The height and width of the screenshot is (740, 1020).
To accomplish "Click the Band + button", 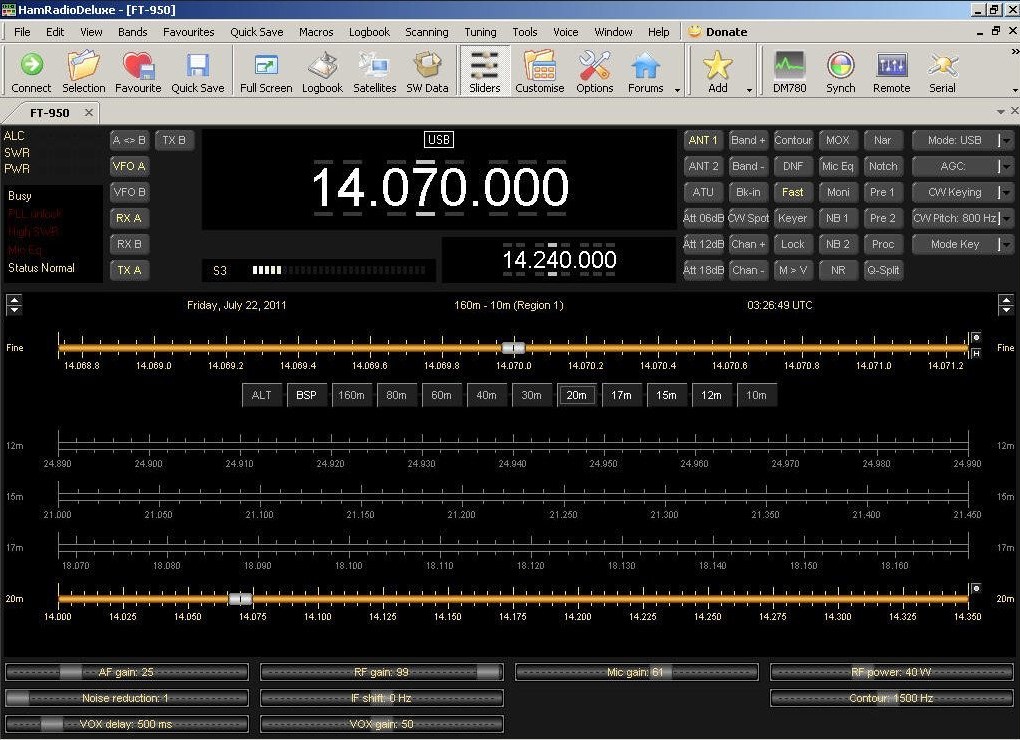I will (748, 140).
